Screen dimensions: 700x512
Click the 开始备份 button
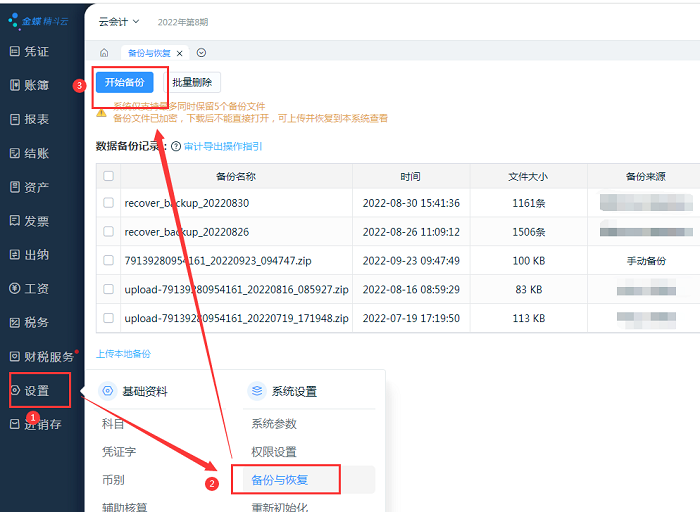125,82
